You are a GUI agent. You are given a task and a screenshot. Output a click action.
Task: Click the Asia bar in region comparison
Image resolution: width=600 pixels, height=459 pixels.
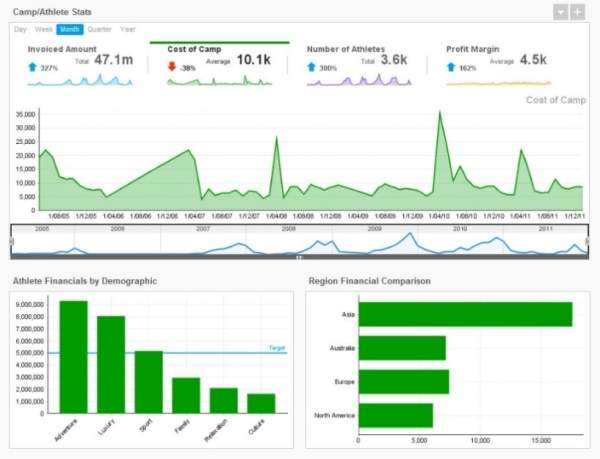point(465,314)
